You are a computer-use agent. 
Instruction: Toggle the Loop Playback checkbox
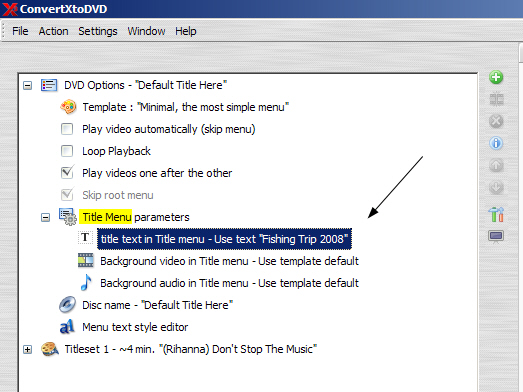(x=67, y=151)
